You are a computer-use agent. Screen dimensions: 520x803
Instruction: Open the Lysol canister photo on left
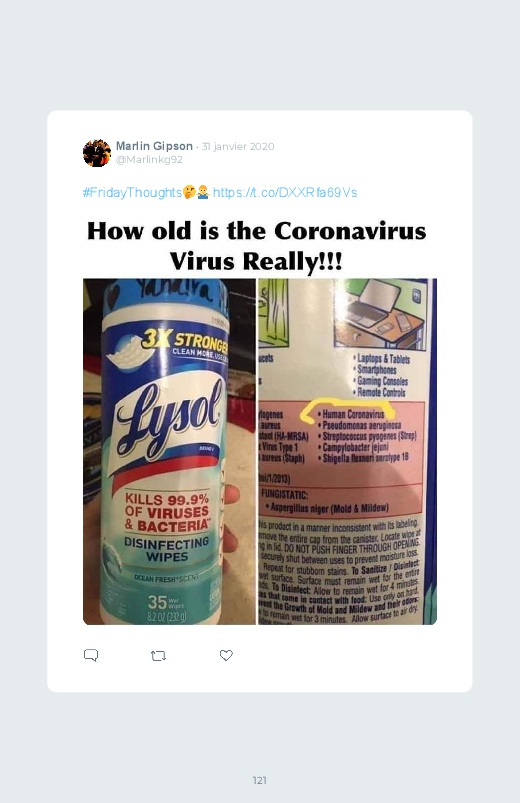(169, 451)
